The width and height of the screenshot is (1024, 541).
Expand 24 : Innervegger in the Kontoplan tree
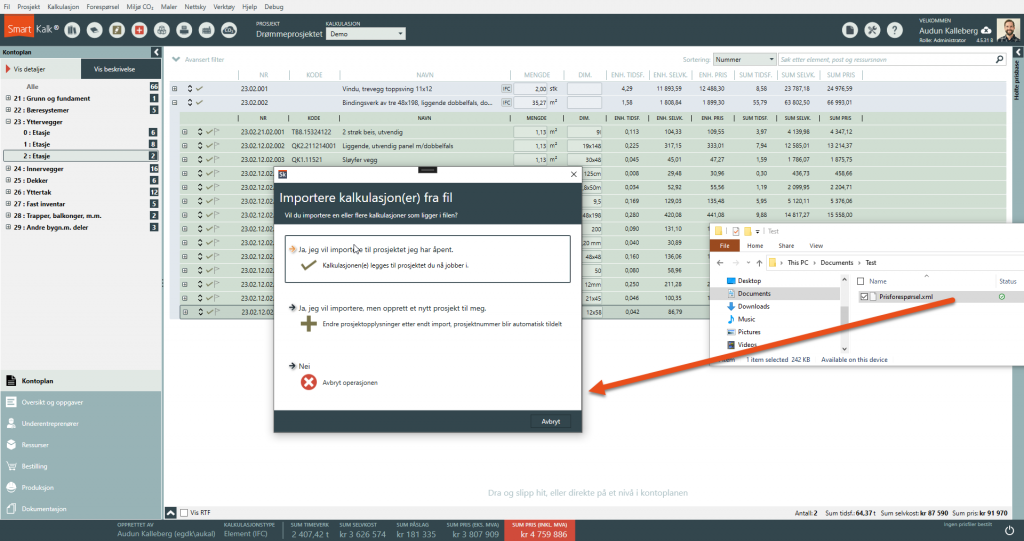8,169
